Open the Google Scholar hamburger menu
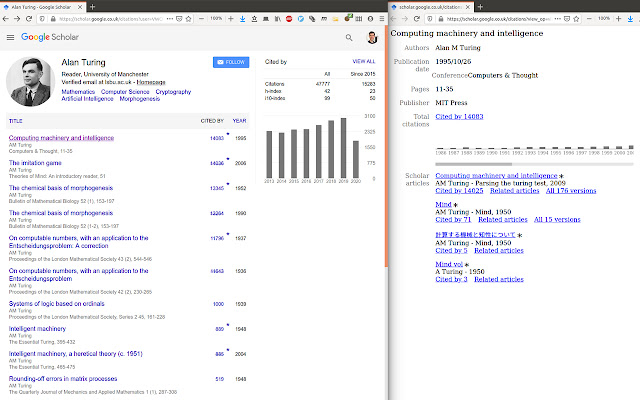Viewport: 640px width, 400px height. pyautogui.click(x=11, y=38)
